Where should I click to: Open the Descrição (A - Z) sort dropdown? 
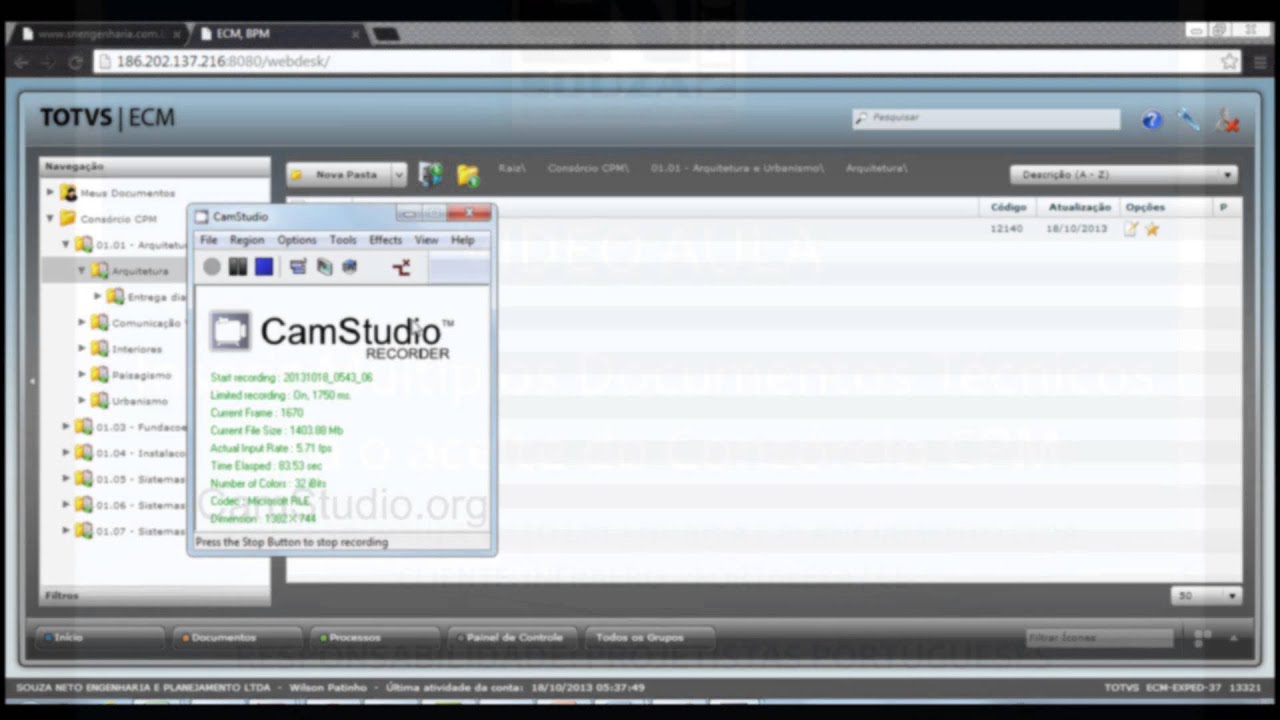[1124, 175]
